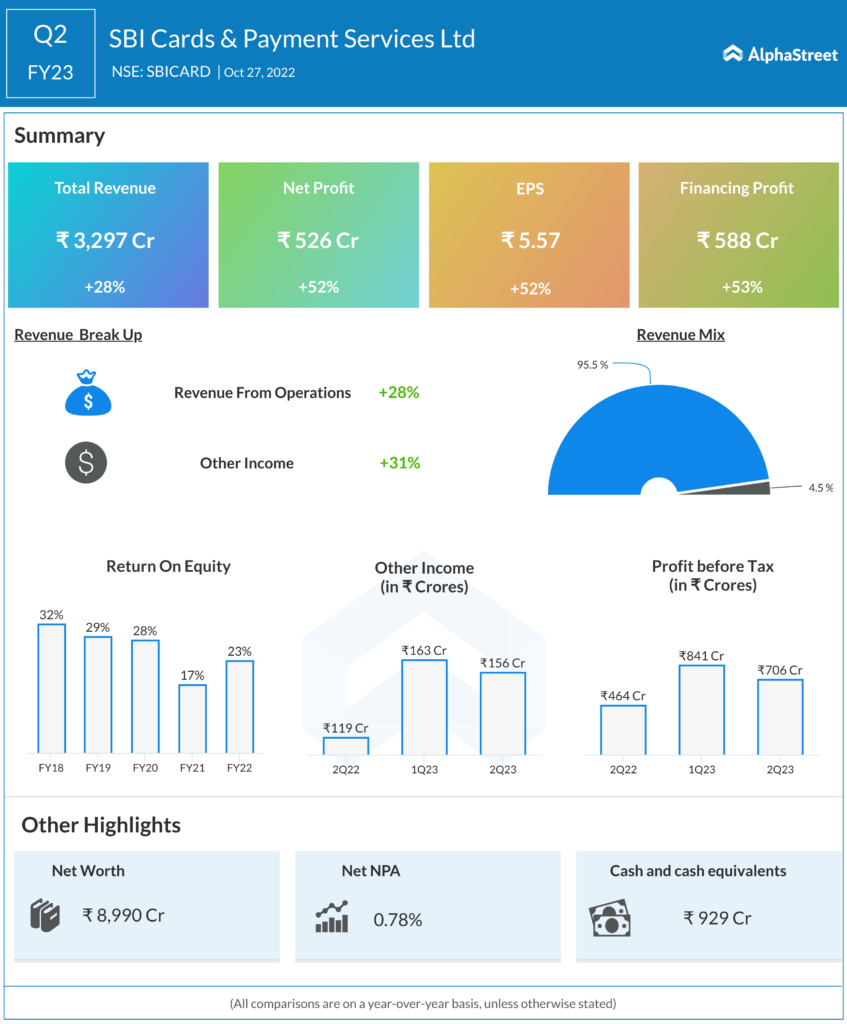
Task: Click the 2Q23 Profit before Tax bar
Action: [x=780, y=716]
